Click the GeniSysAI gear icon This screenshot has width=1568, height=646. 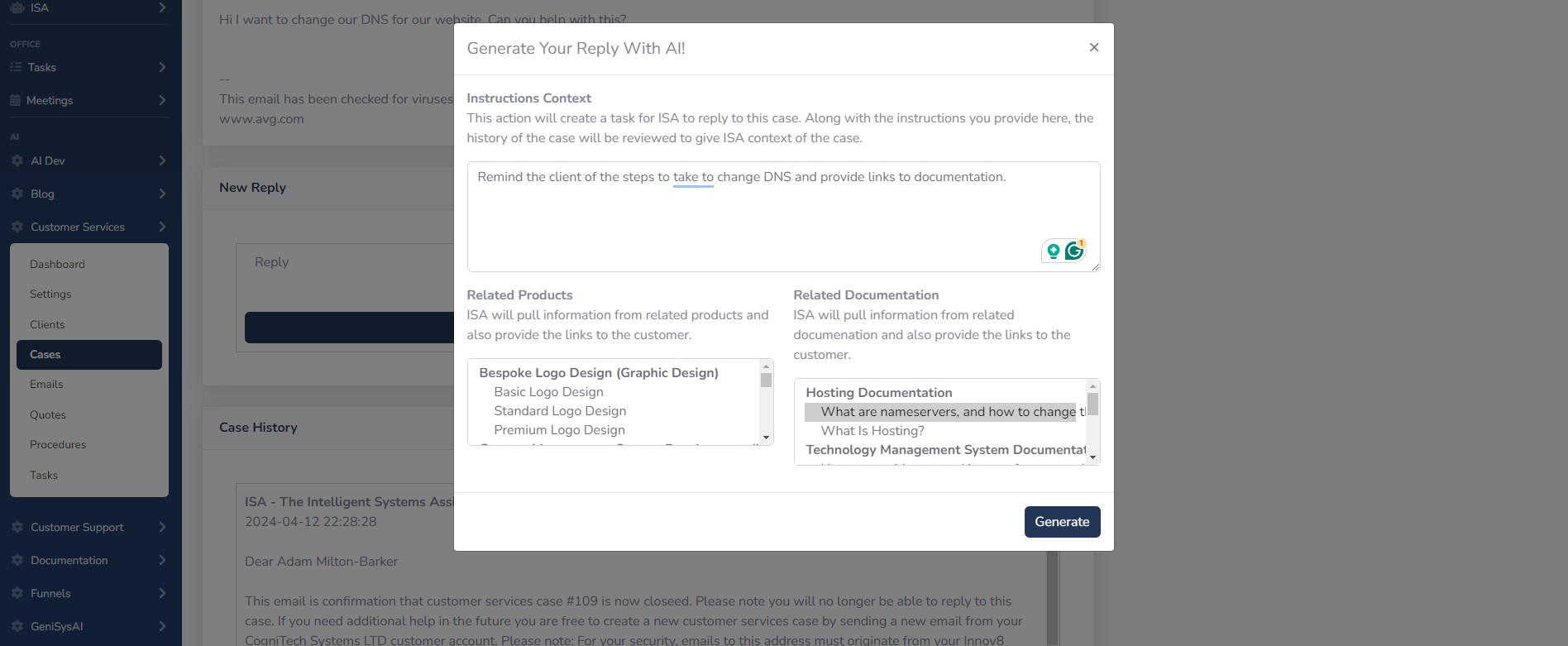[x=17, y=626]
